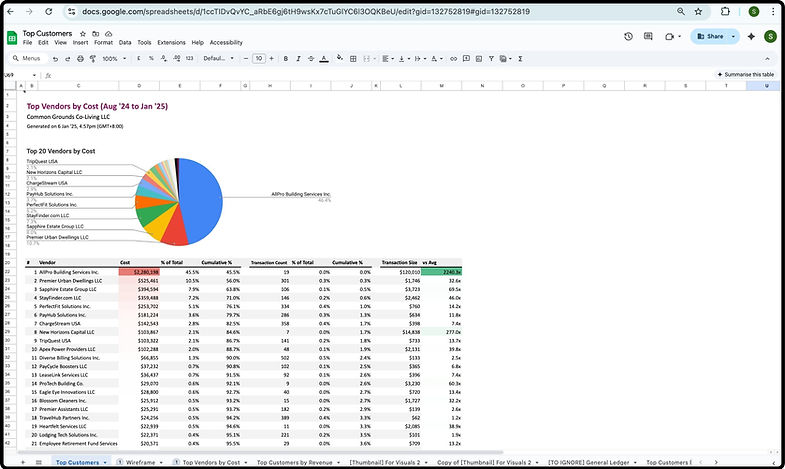Image resolution: width=785 pixels, height=469 pixels.
Task: Open the text color picker
Action: (x=324, y=59)
